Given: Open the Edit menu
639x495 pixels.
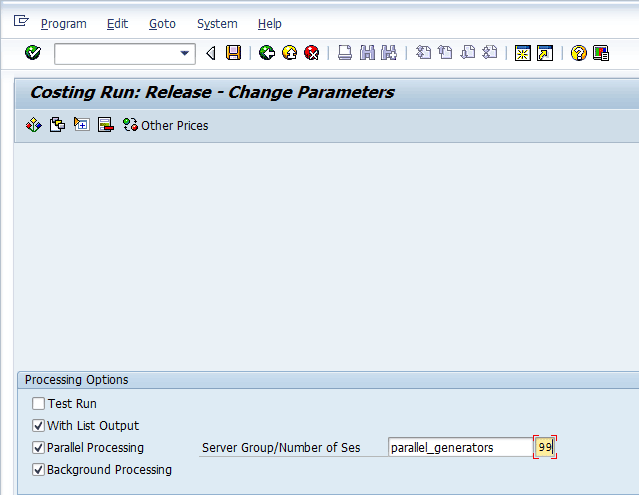Looking at the screenshot, I should pyautogui.click(x=117, y=24).
